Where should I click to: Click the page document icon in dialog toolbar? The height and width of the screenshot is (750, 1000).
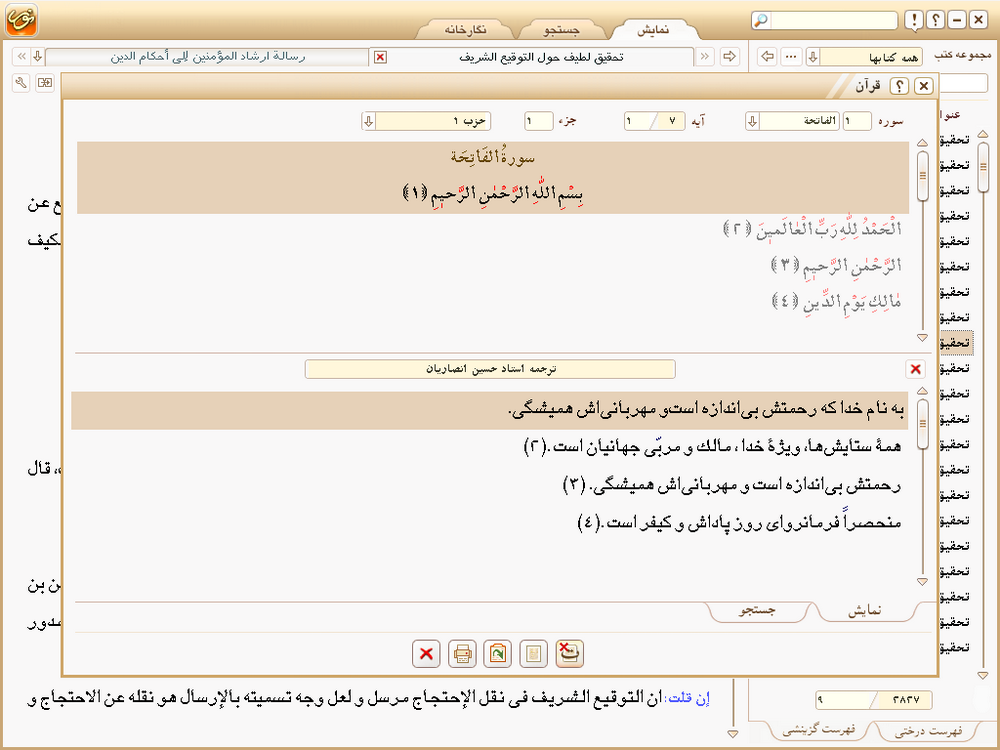tap(533, 654)
